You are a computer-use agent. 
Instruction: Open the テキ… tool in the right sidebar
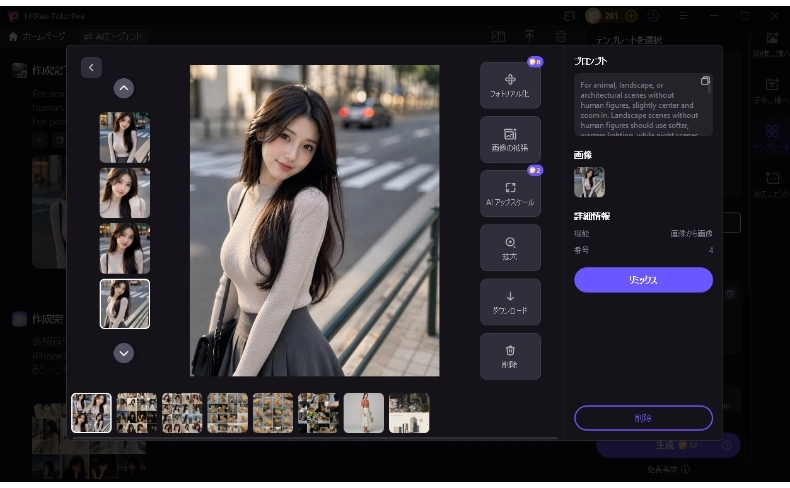coord(771,91)
